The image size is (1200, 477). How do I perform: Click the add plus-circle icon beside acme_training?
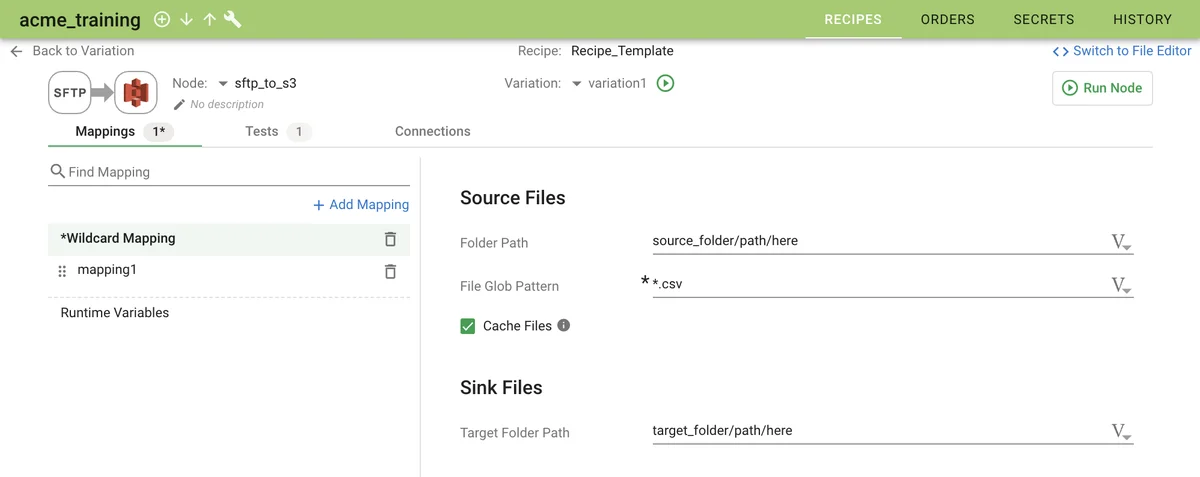coord(162,20)
